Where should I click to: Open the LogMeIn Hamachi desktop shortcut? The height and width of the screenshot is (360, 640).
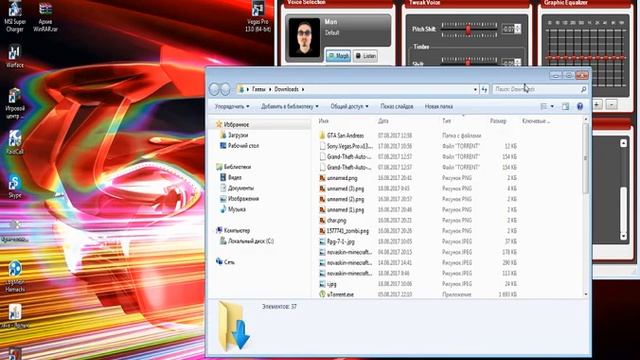[x=15, y=277]
